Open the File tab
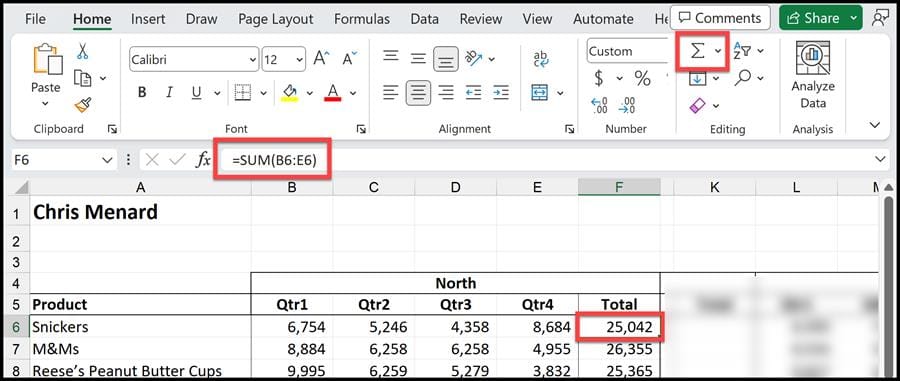 [36, 19]
